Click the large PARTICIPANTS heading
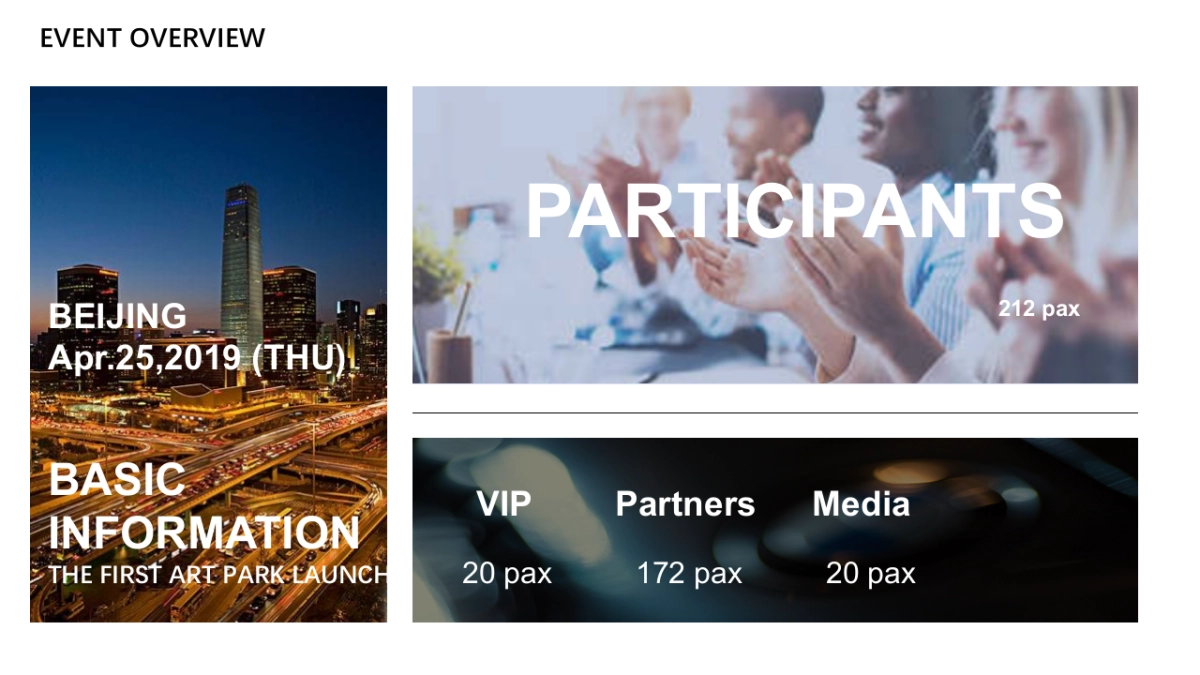 [x=793, y=211]
